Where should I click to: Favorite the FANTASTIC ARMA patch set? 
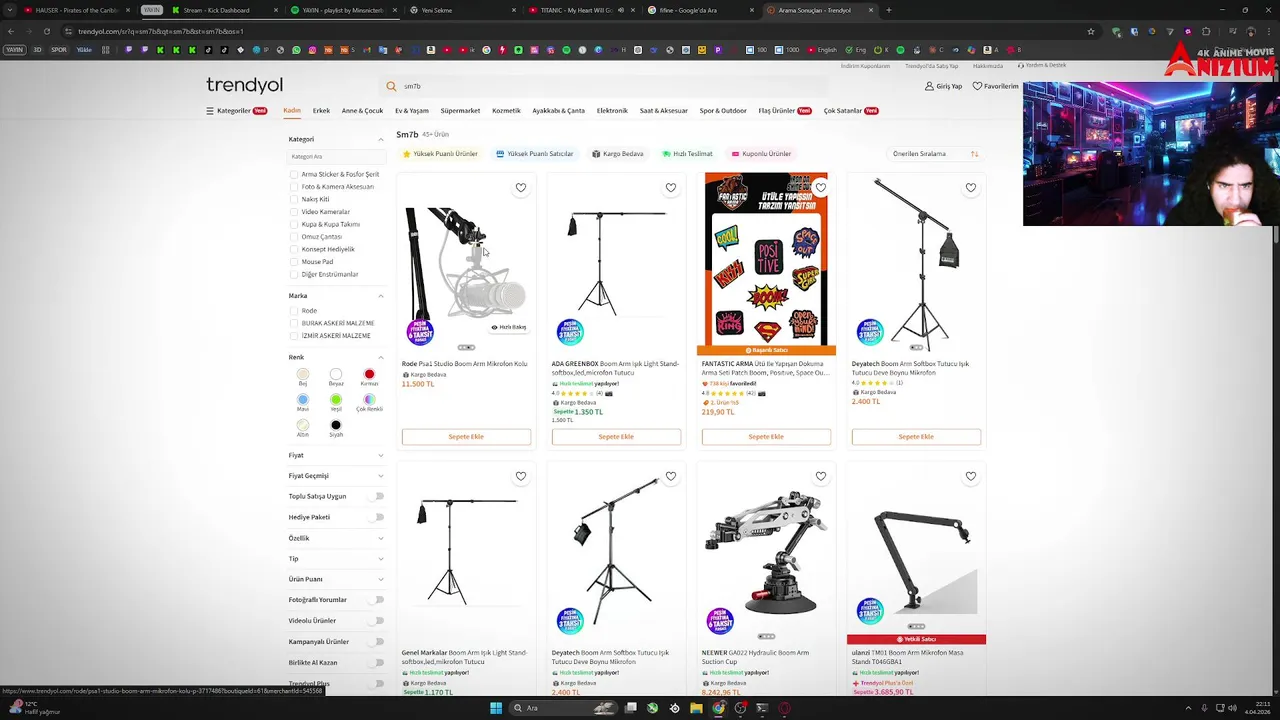[821, 188]
